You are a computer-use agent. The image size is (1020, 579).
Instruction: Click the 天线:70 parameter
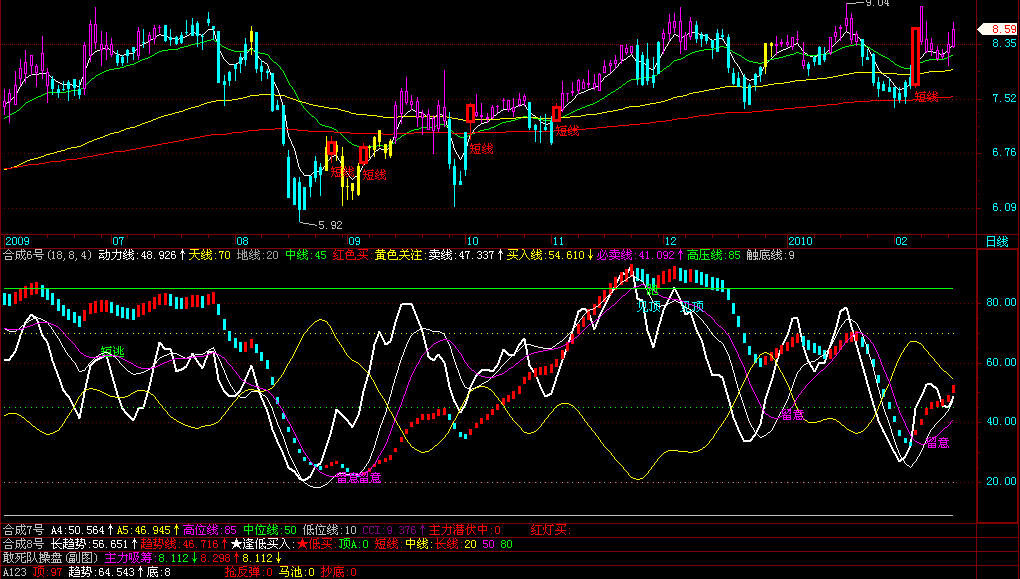tap(209, 255)
